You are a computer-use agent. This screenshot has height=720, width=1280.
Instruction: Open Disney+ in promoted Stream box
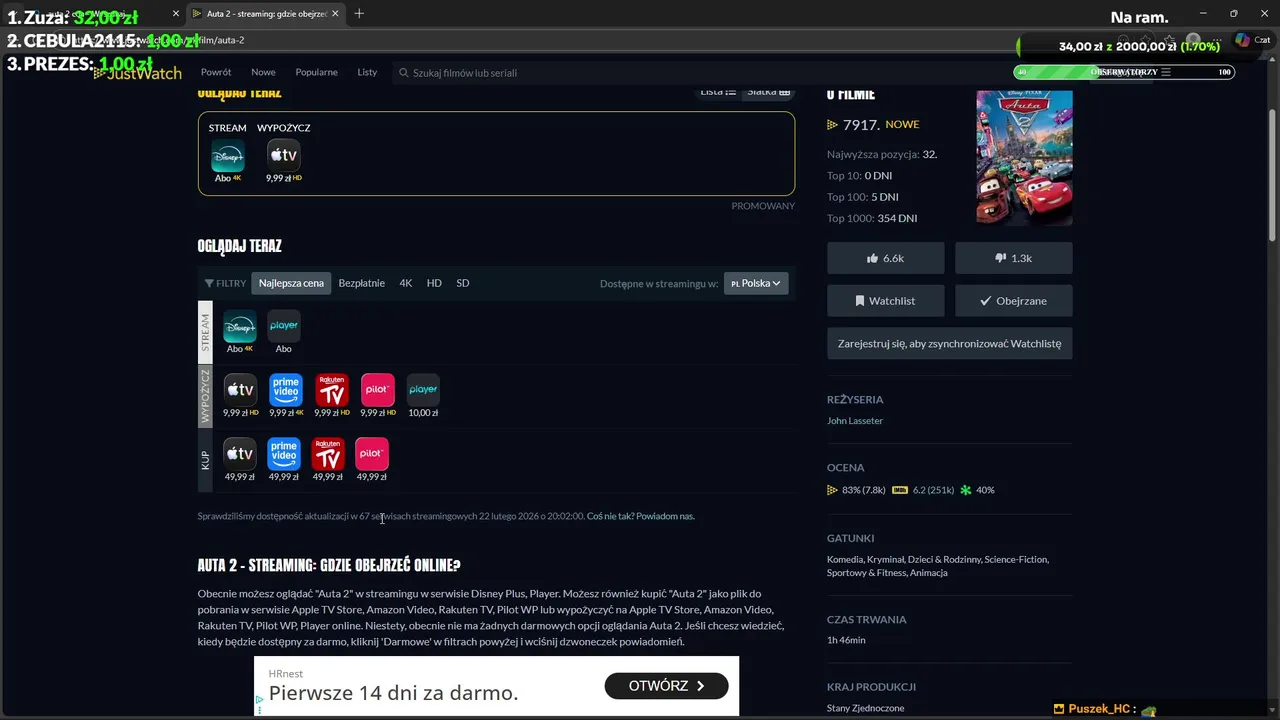pyautogui.click(x=228, y=156)
